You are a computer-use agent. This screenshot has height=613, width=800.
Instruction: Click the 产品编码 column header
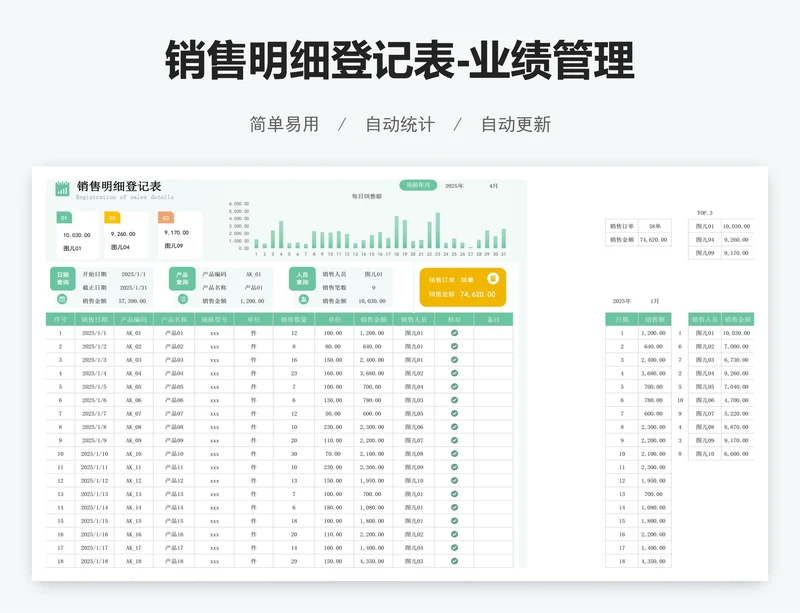[x=134, y=320]
